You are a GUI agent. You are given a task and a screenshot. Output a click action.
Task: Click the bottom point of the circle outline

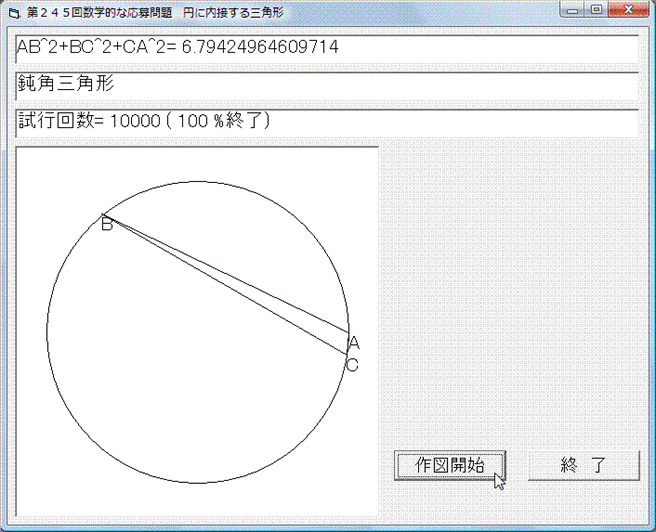point(198,483)
